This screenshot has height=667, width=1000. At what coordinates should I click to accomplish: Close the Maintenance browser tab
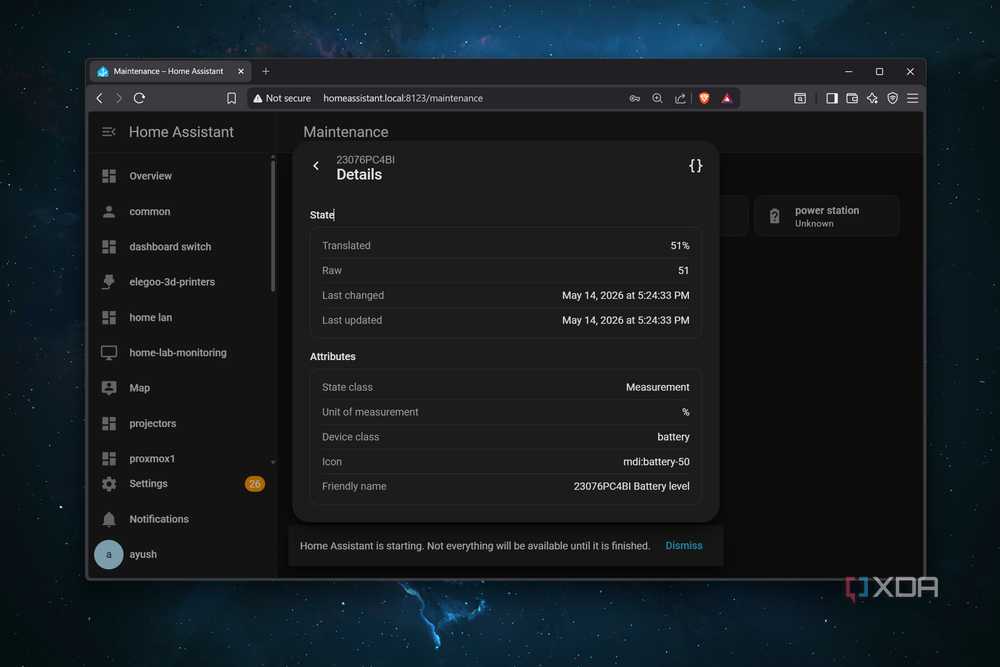(x=241, y=71)
